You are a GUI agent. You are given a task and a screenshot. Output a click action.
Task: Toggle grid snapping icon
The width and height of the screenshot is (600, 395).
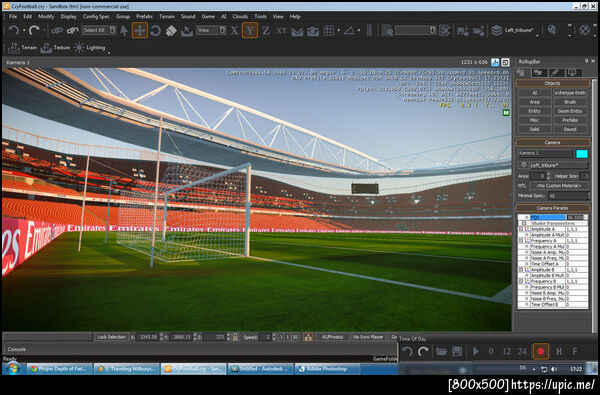click(x=329, y=30)
